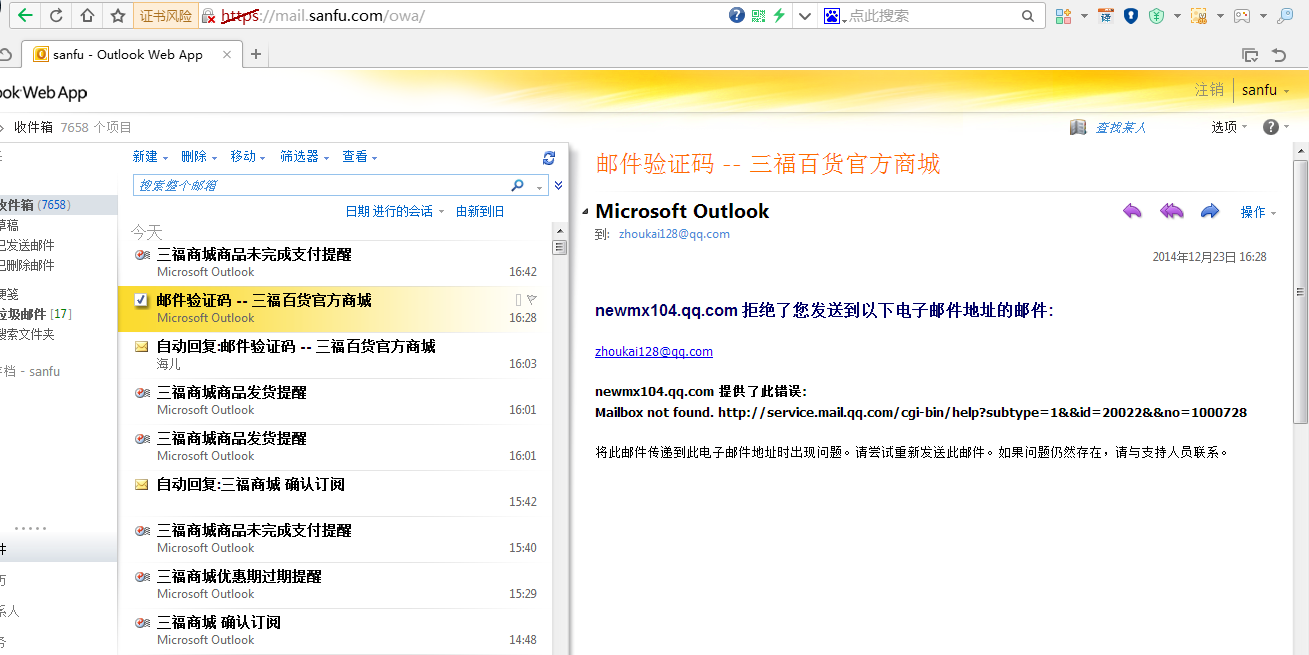The height and width of the screenshot is (655, 1309).
Task: Click the mailbox search magnifier icon
Action: [x=518, y=186]
